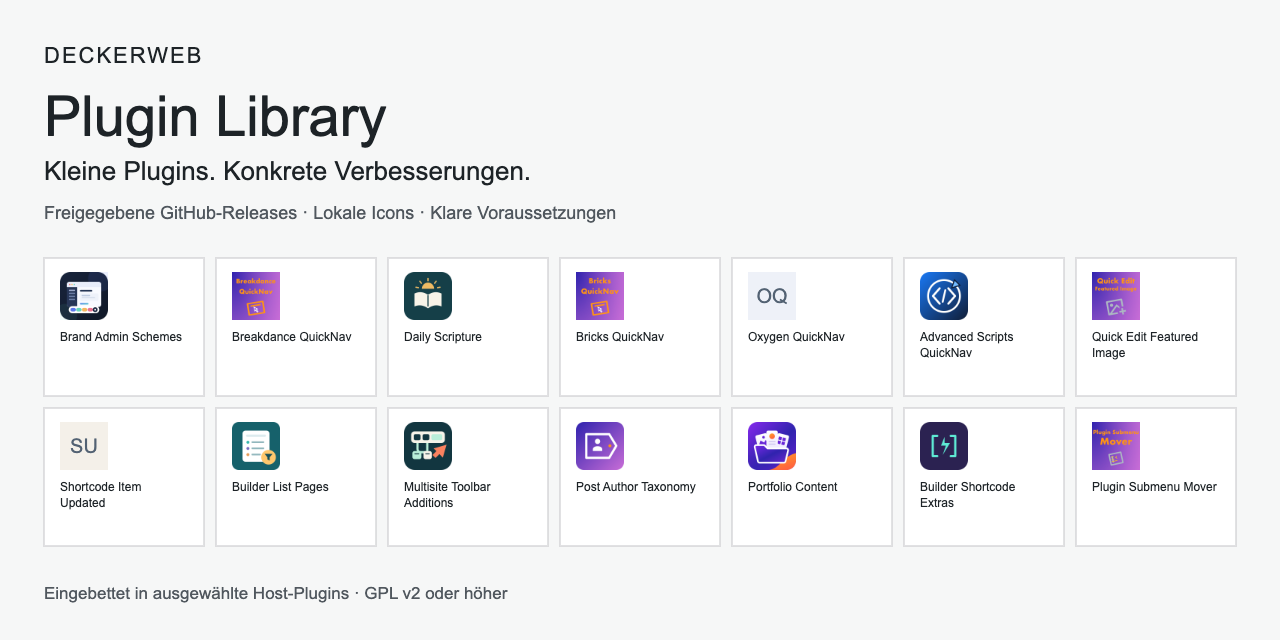Open the Breakdance QuickNav icon
The image size is (1280, 640).
point(256,296)
